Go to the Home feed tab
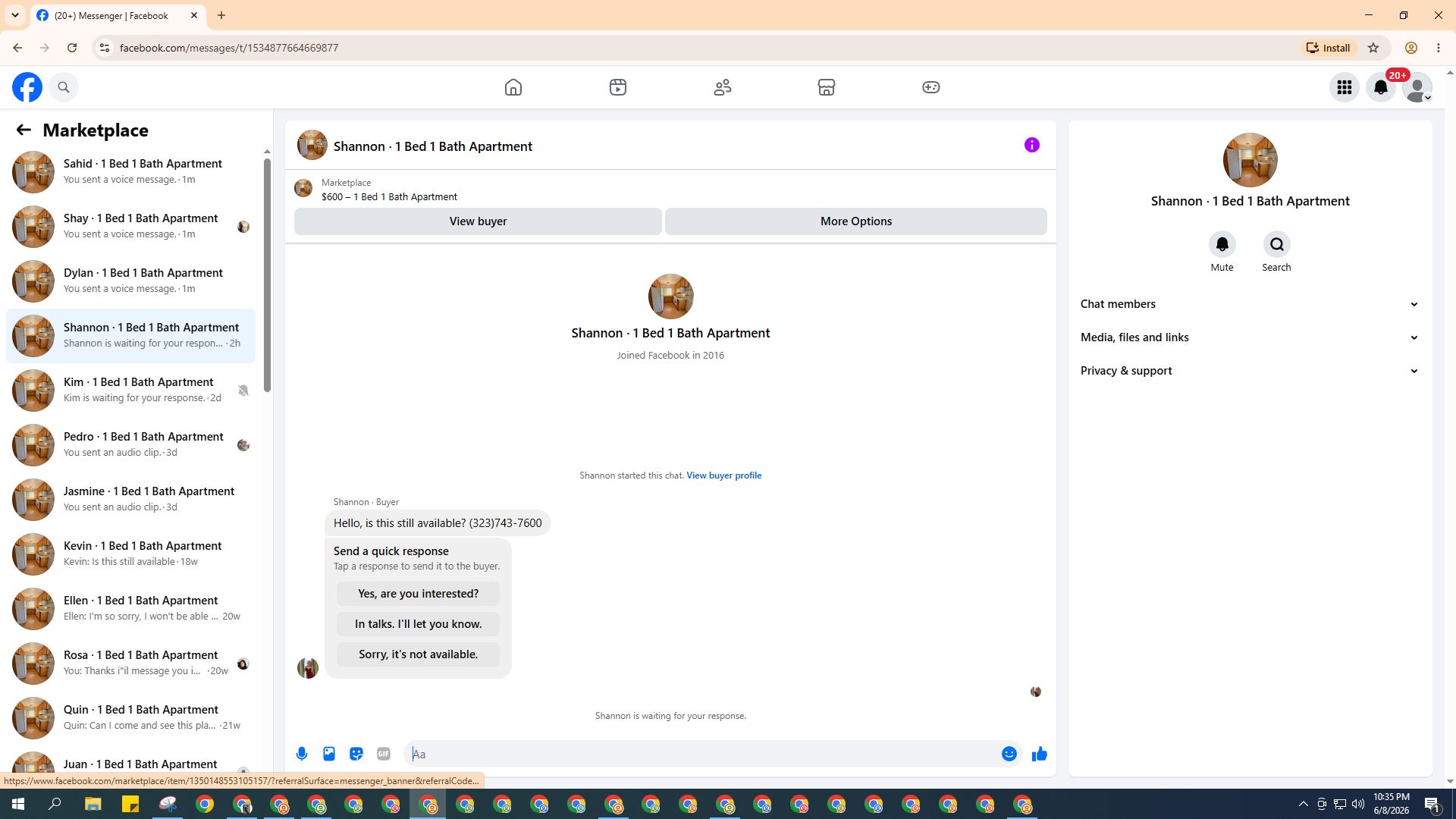 point(513,87)
